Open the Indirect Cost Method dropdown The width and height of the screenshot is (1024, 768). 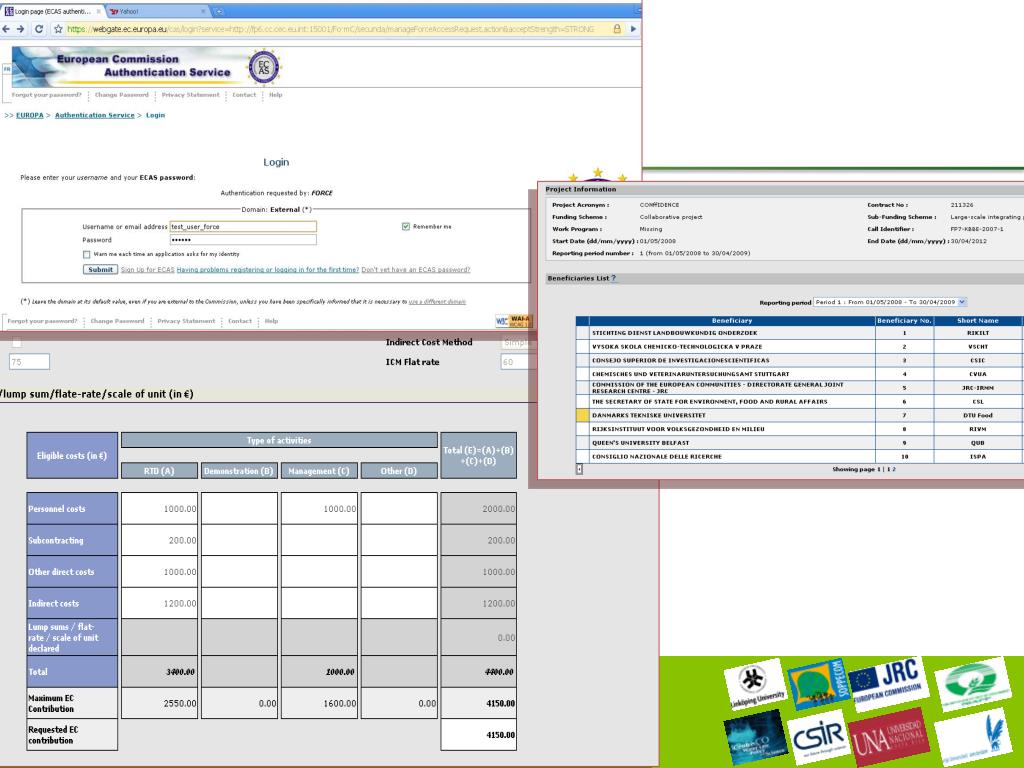coord(519,342)
